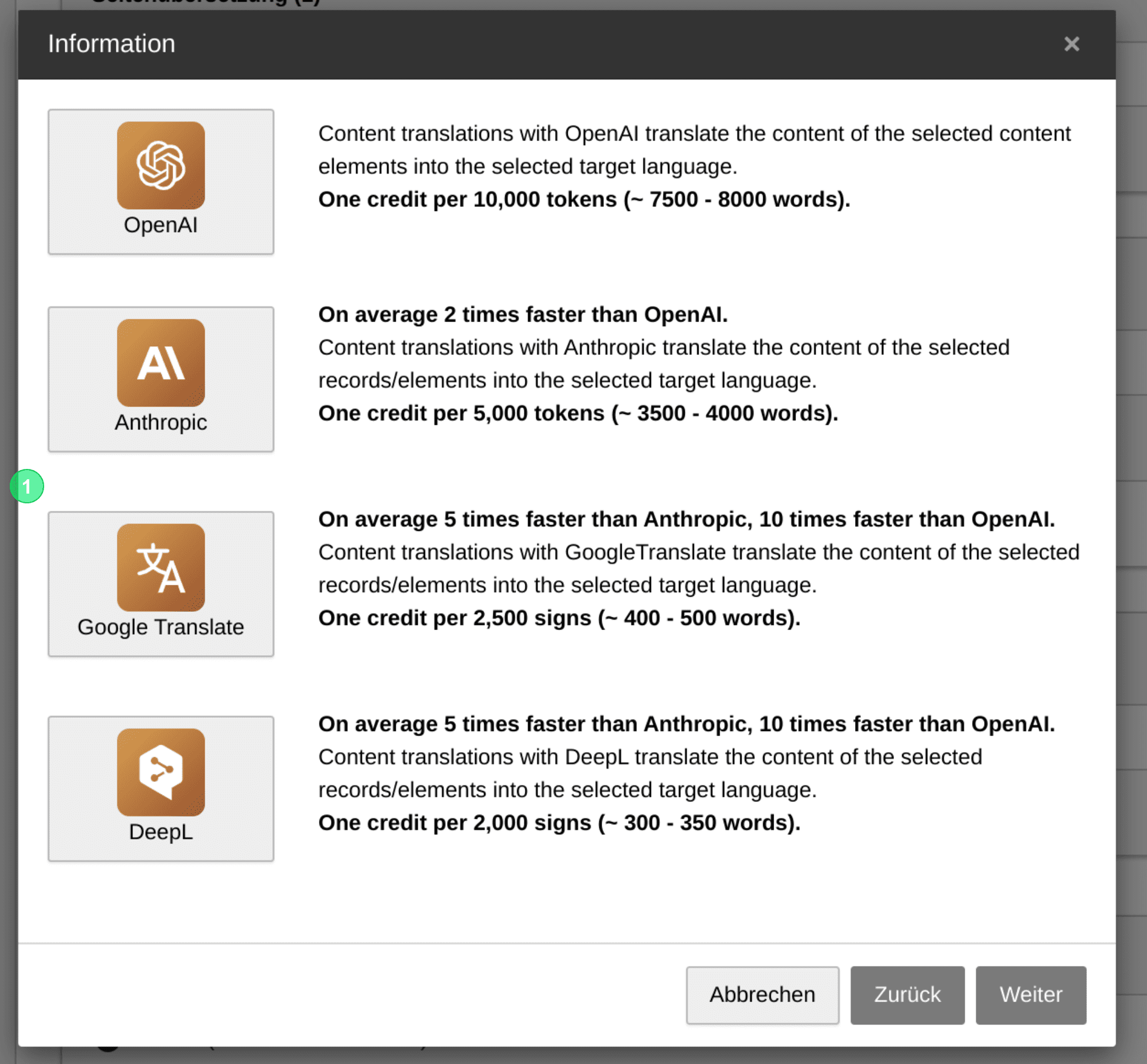Close the Information dialog with X
This screenshot has width=1147, height=1064.
[1071, 44]
